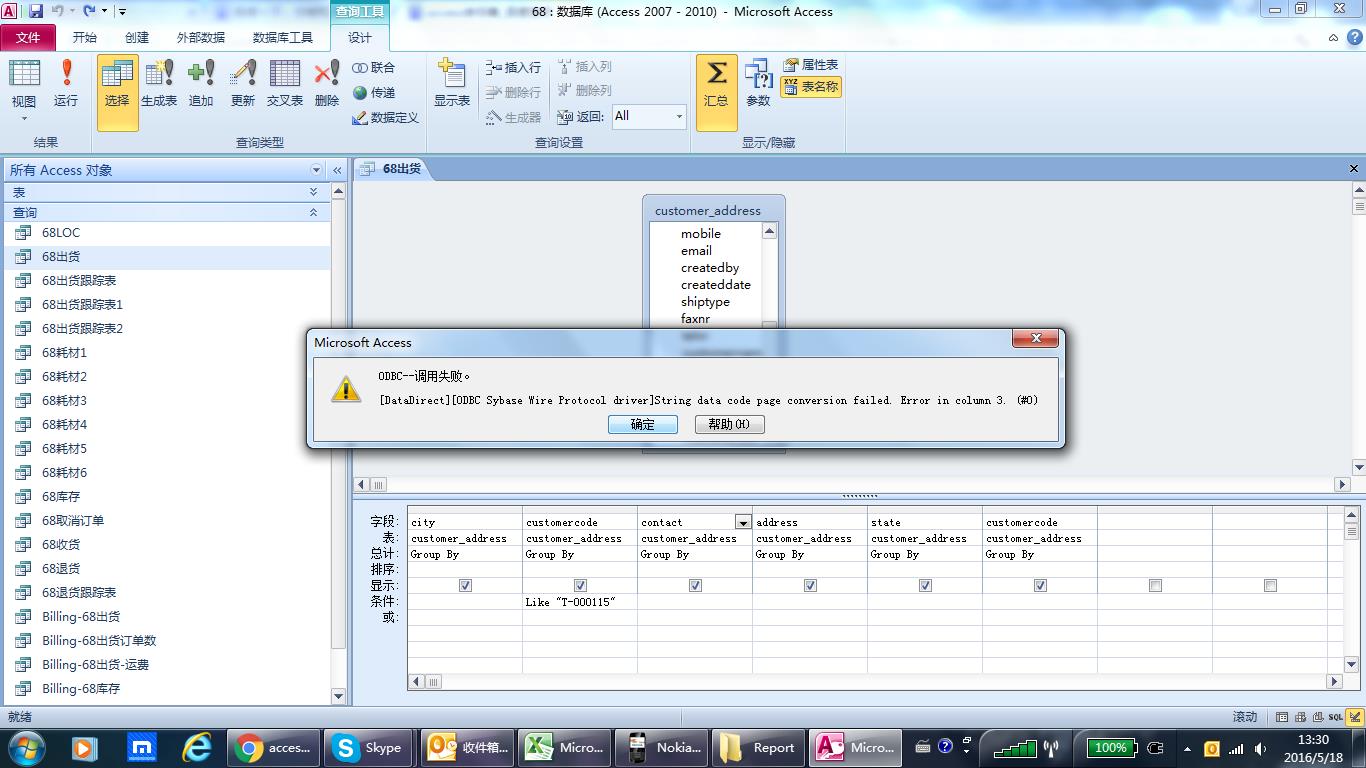Switch to the Home ribbon tab
1366x768 pixels.
point(85,37)
